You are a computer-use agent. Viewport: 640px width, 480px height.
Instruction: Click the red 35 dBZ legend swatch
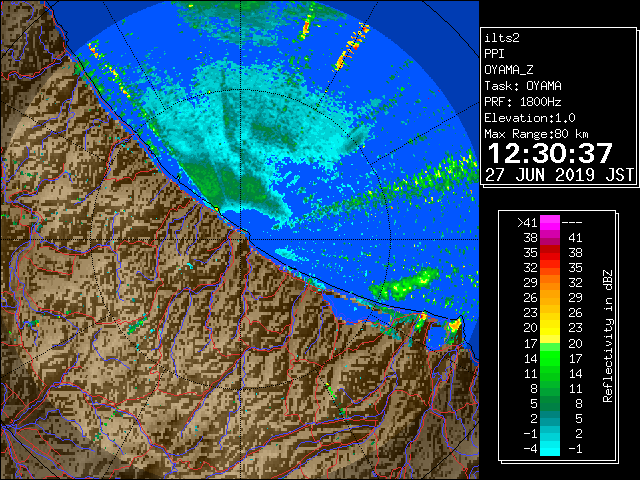click(550, 253)
